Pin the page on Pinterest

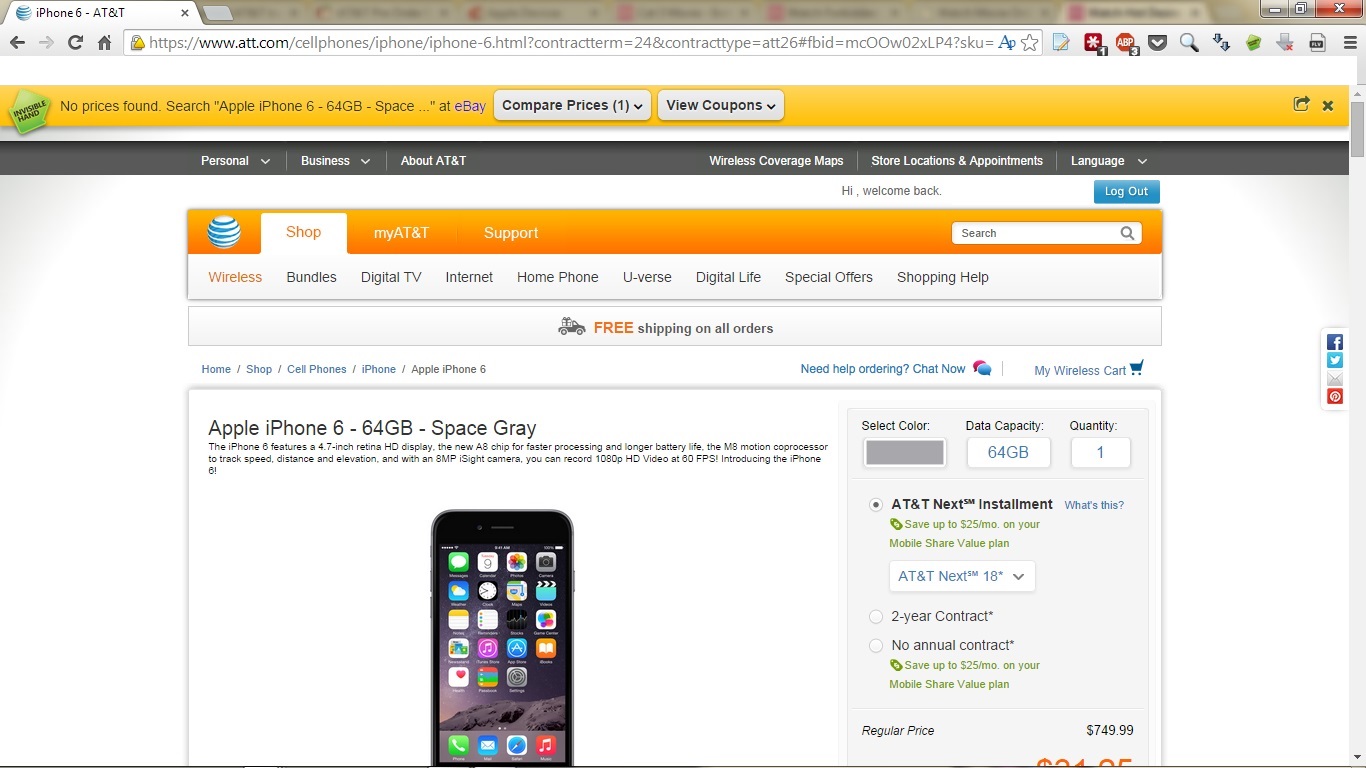tap(1335, 397)
